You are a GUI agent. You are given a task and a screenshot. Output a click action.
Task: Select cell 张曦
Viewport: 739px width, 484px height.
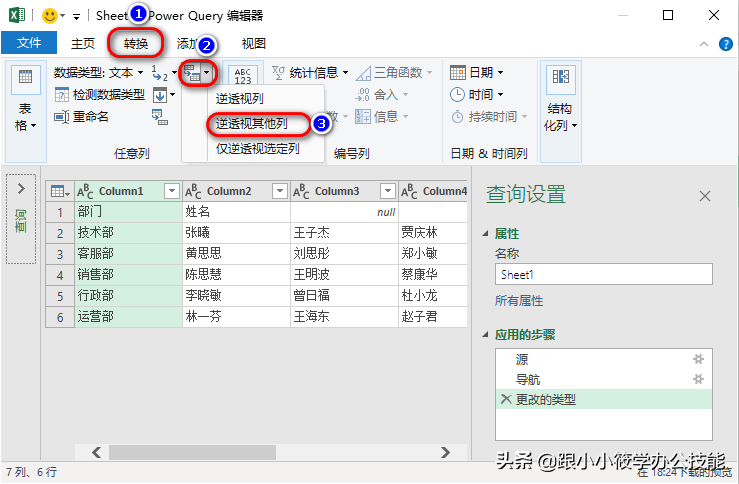pyautogui.click(x=236, y=232)
